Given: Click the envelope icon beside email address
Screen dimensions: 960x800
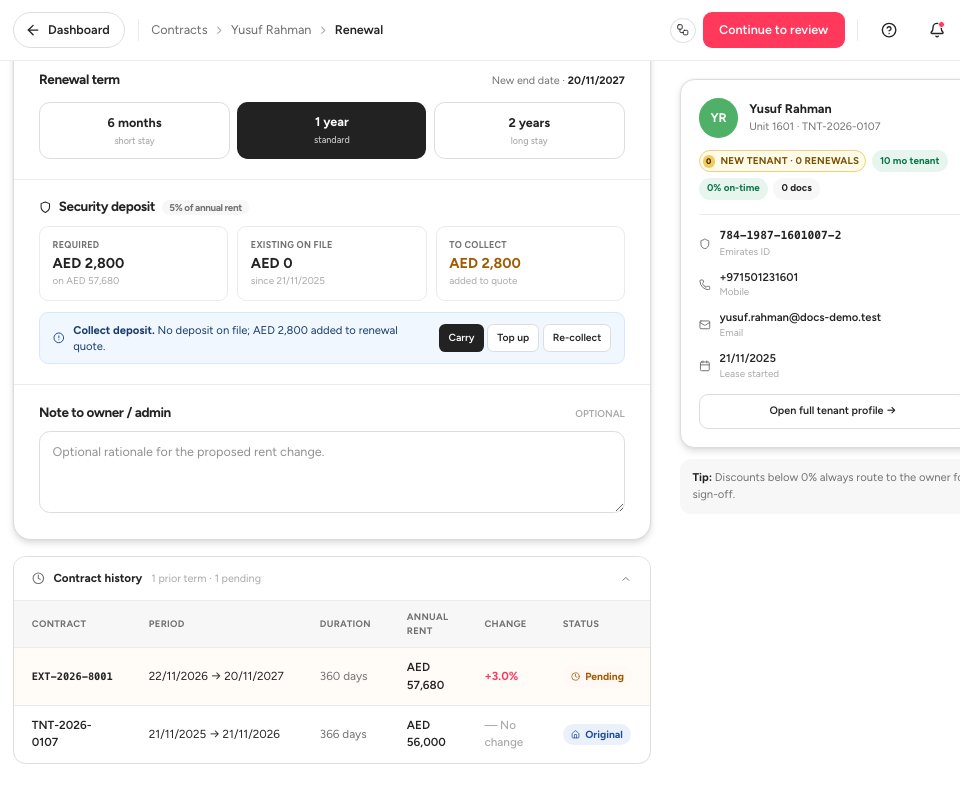Looking at the screenshot, I should click(x=705, y=325).
